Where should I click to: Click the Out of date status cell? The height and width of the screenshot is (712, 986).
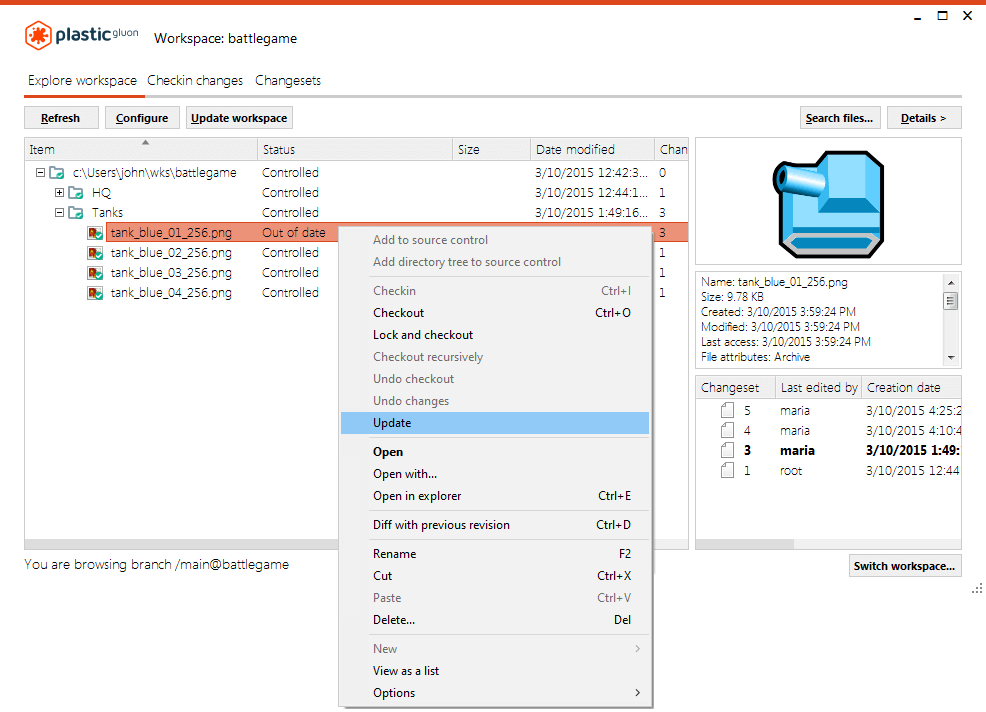(x=294, y=233)
